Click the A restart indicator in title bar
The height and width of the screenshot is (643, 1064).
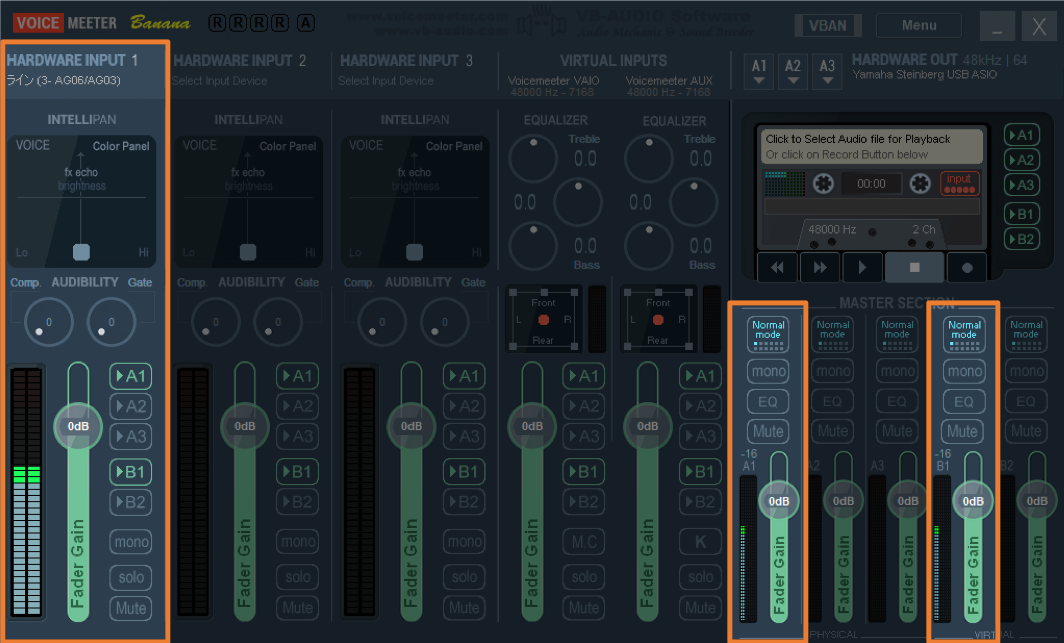(x=306, y=23)
